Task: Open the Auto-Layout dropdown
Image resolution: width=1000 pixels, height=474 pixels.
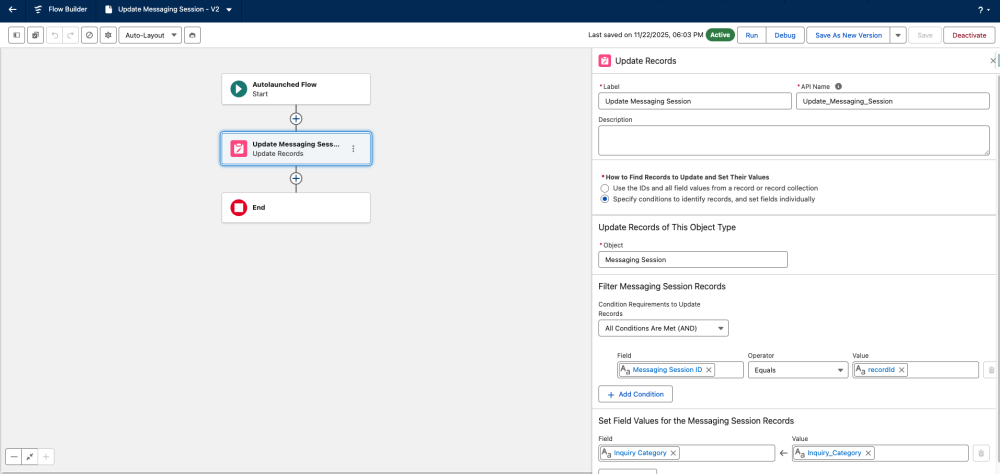Action: 150,35
